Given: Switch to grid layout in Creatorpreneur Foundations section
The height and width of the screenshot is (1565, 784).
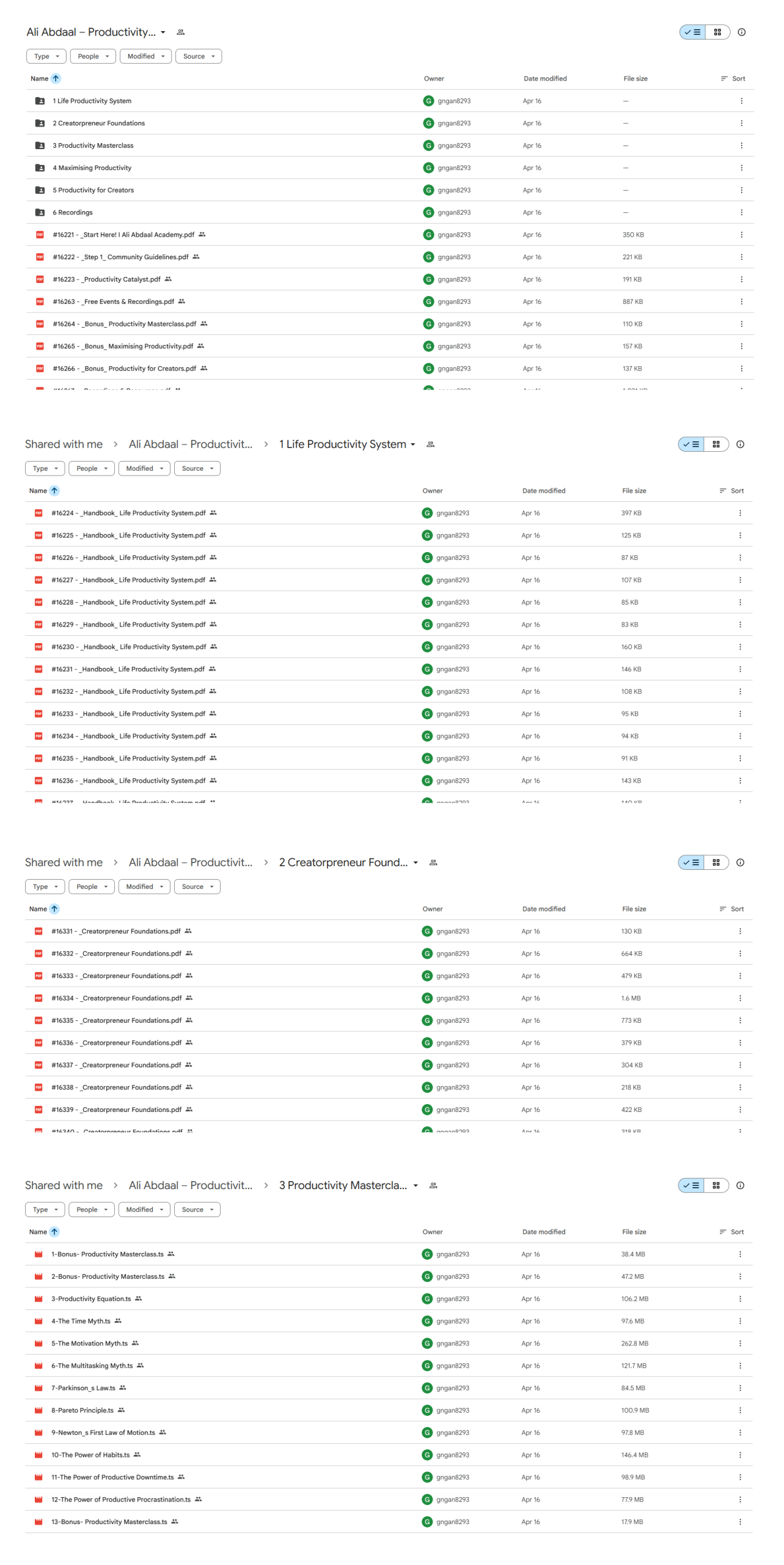Looking at the screenshot, I should tap(716, 861).
